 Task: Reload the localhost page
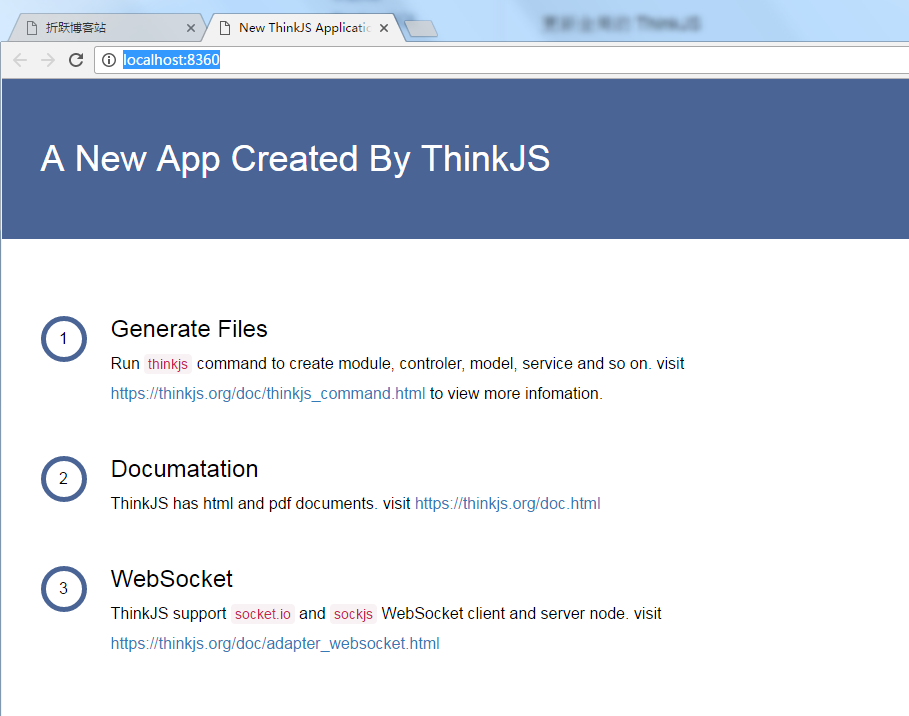(76, 60)
